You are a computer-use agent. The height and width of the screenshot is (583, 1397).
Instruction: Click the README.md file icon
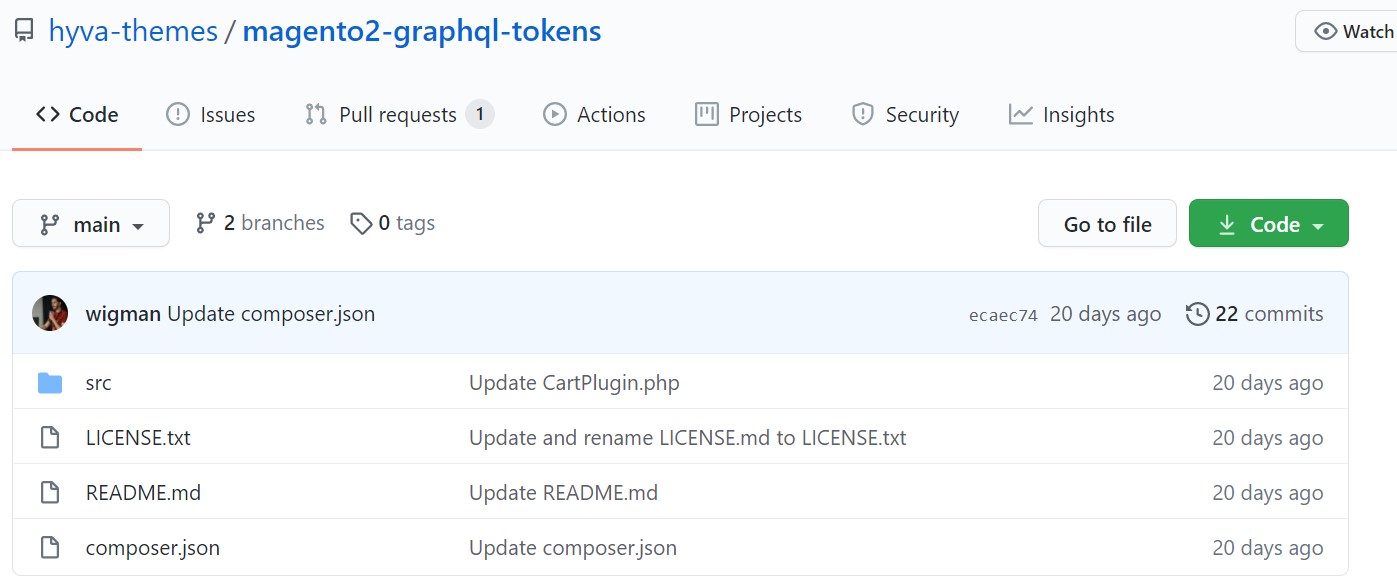click(x=50, y=493)
